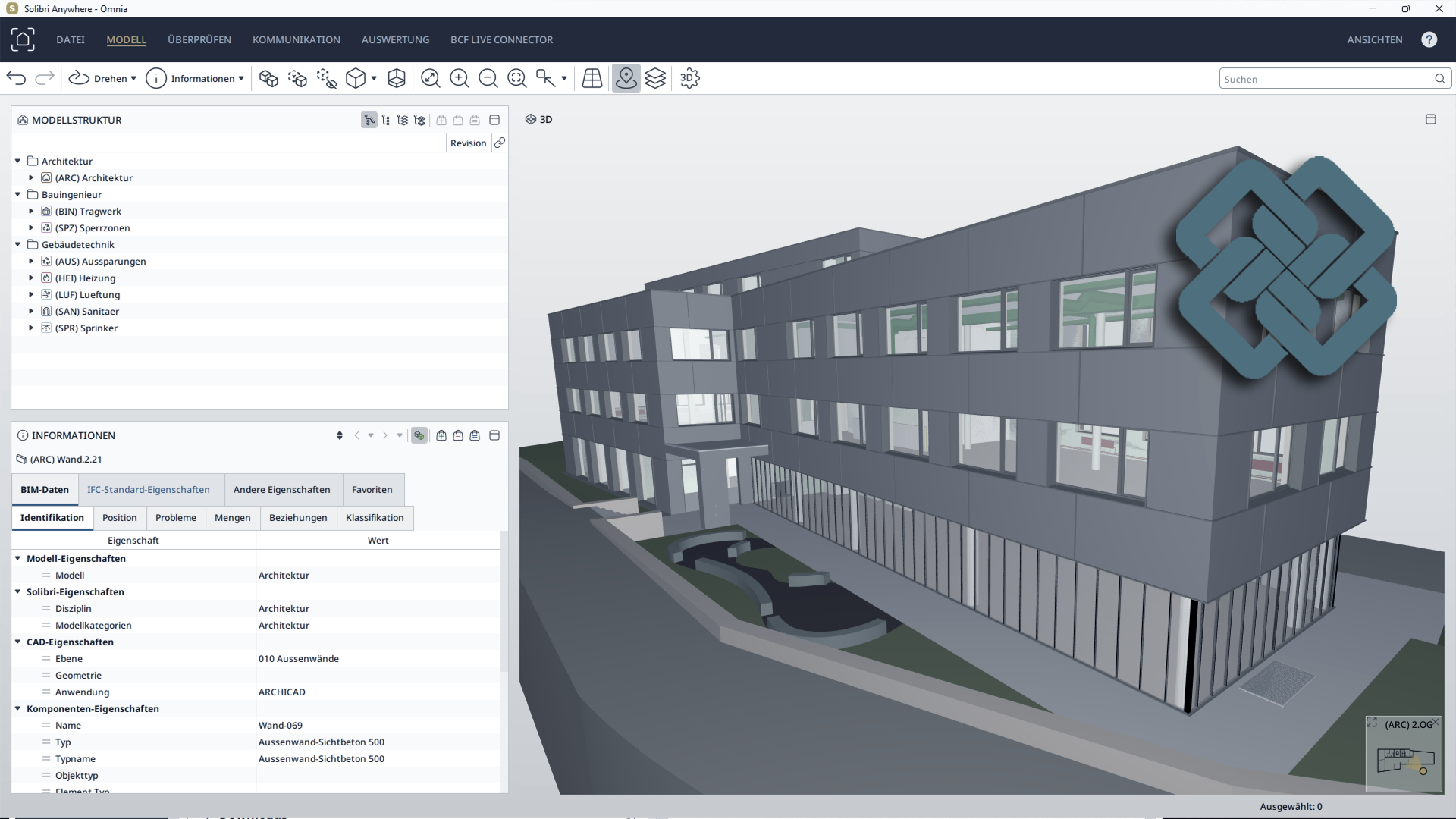Viewport: 1456px width, 819px height.
Task: Click the link chain icon beside Revision
Action: coord(500,143)
